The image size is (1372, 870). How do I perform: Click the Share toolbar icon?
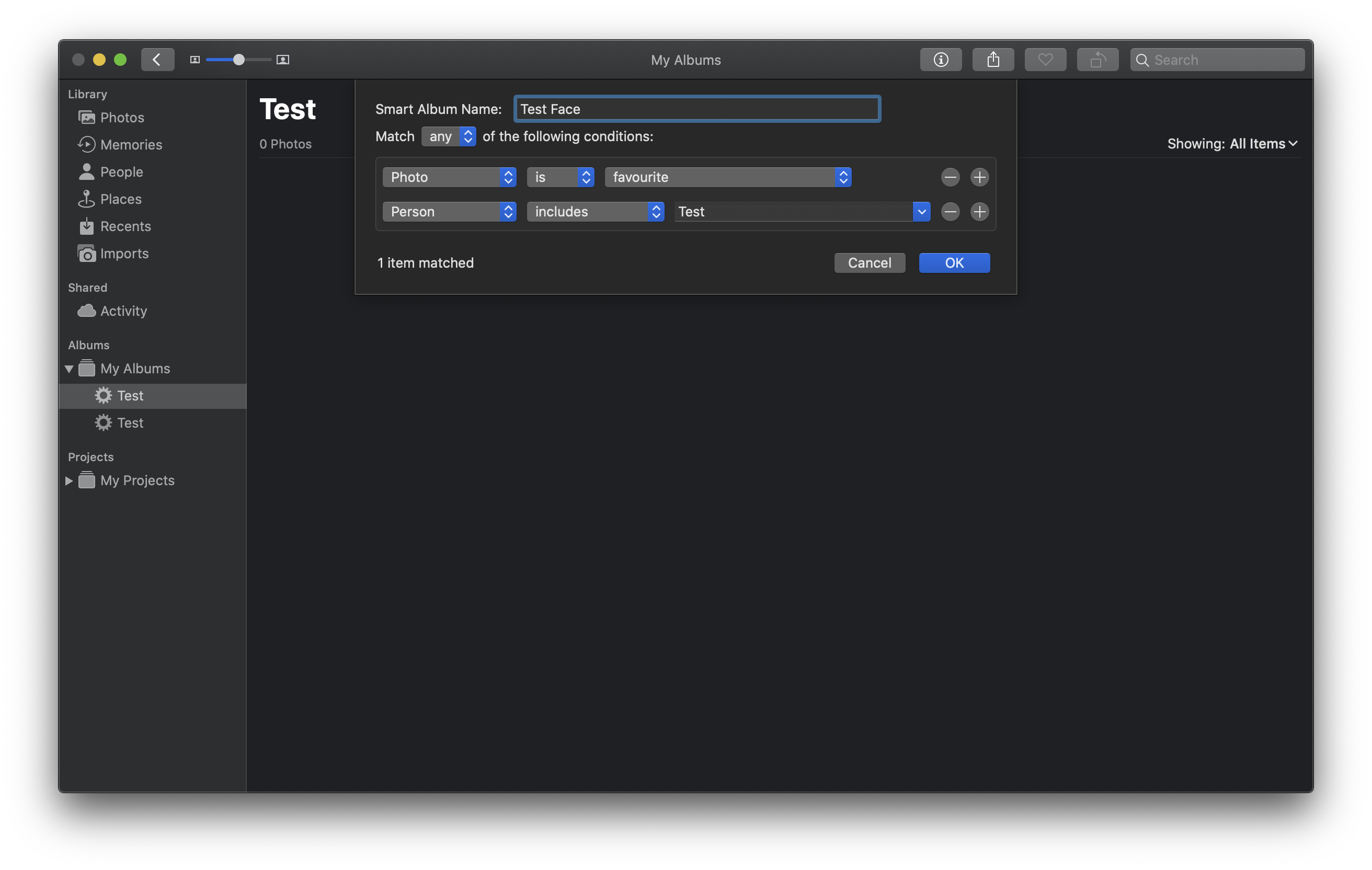(992, 60)
